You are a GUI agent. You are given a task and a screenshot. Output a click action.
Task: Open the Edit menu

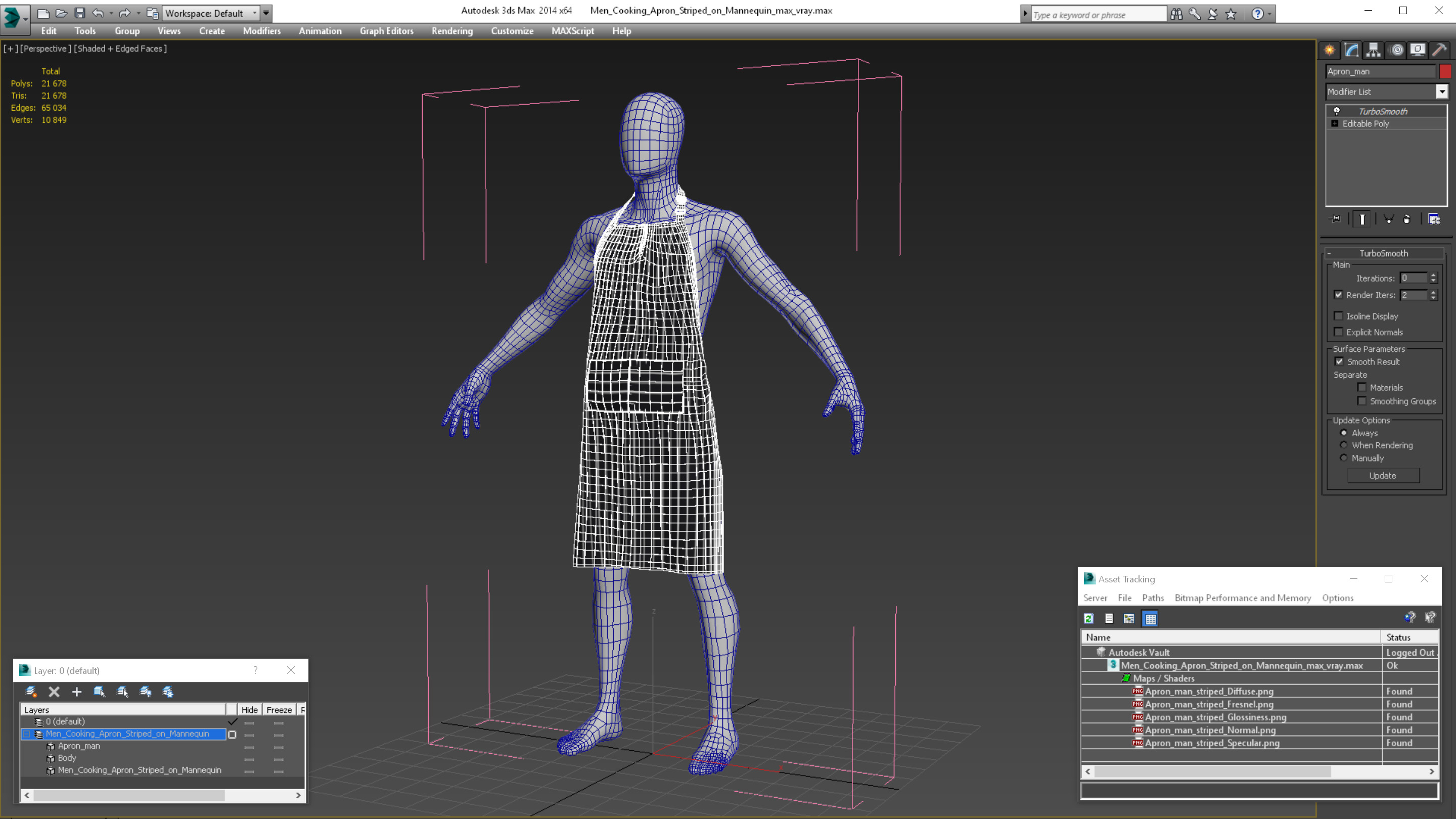click(49, 31)
